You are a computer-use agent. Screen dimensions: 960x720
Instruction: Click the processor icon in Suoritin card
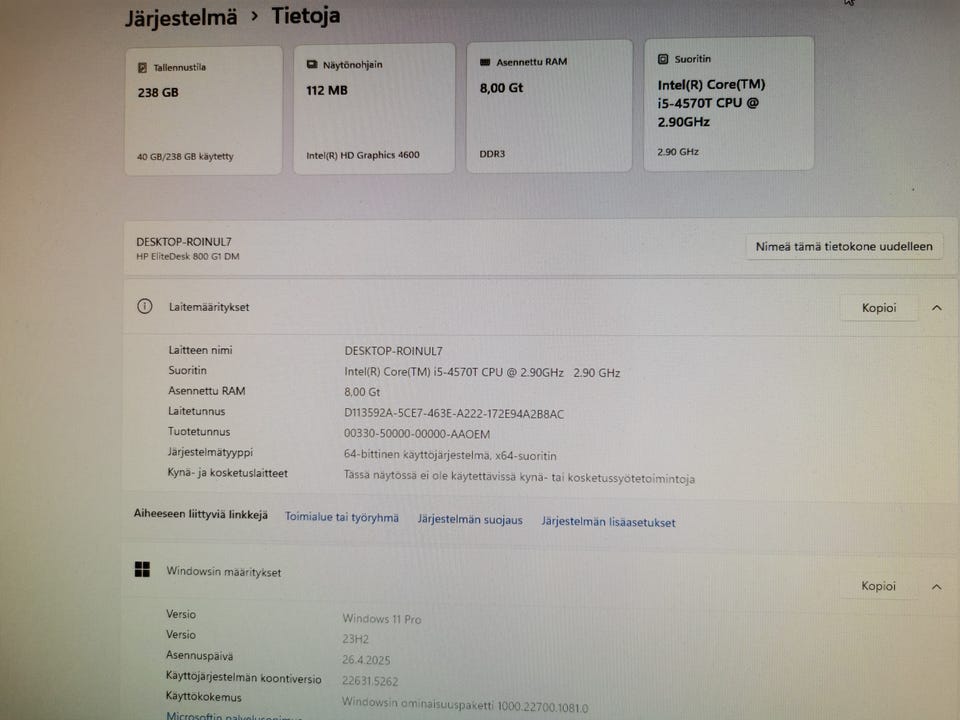coord(662,59)
